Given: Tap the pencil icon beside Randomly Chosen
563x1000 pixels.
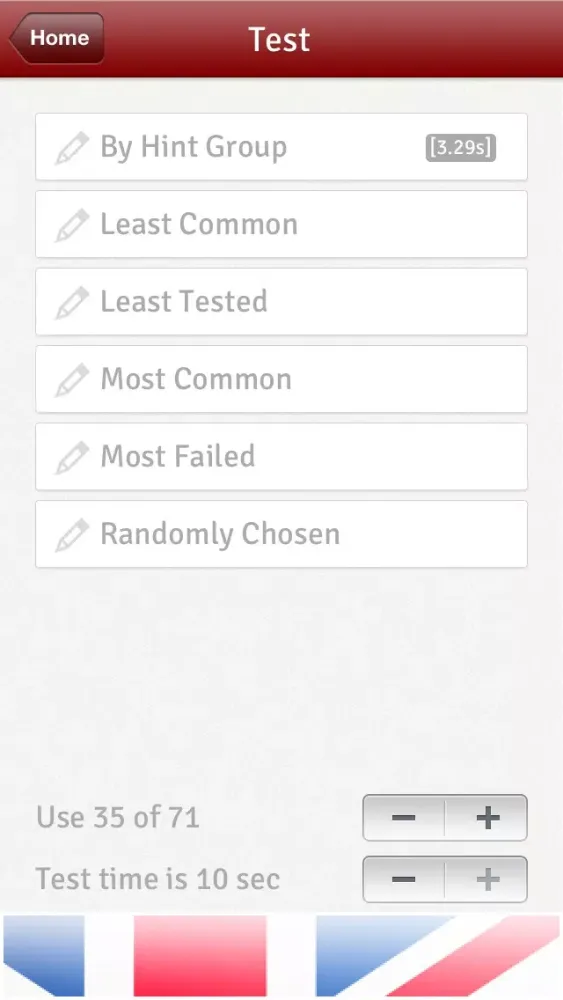Looking at the screenshot, I should [x=72, y=534].
